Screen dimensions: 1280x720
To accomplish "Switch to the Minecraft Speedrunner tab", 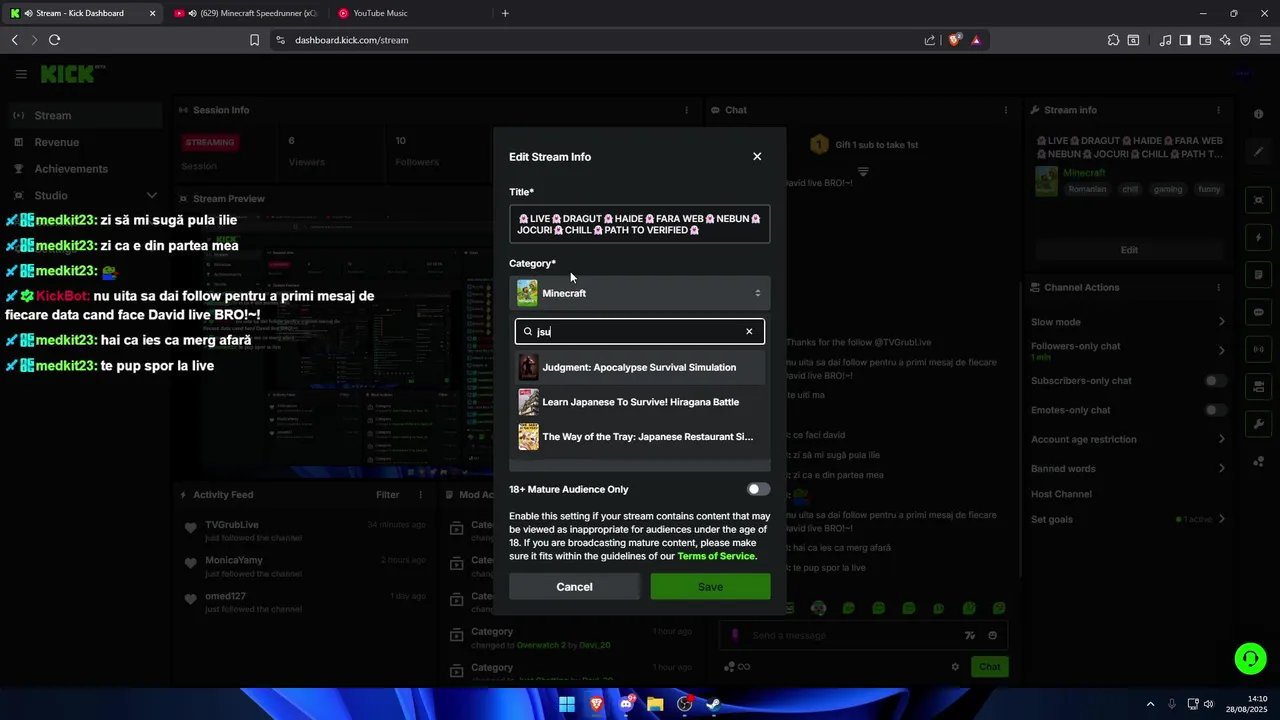I will (246, 13).
